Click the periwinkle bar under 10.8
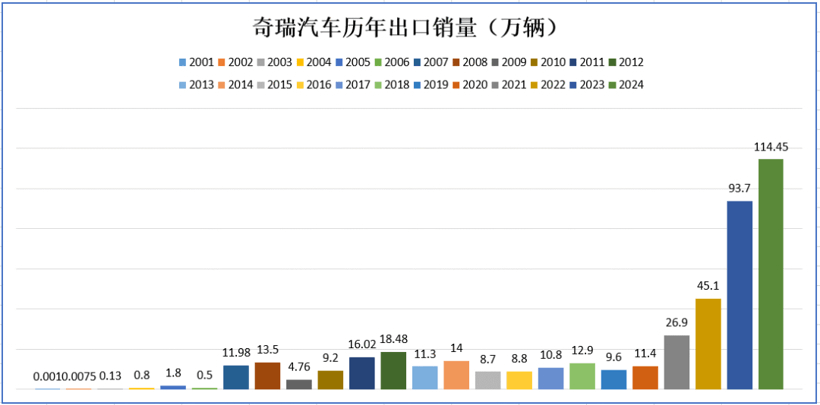The height and width of the screenshot is (405, 820). (x=551, y=378)
